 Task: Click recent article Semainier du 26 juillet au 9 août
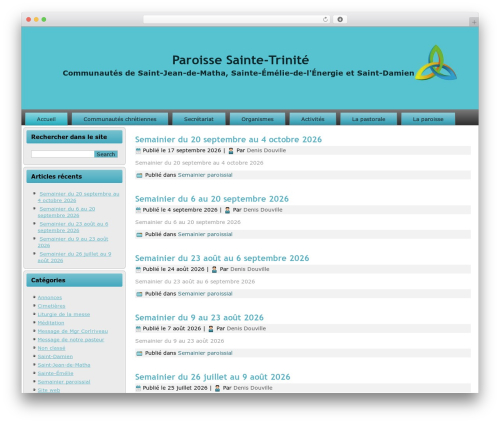pos(74,257)
